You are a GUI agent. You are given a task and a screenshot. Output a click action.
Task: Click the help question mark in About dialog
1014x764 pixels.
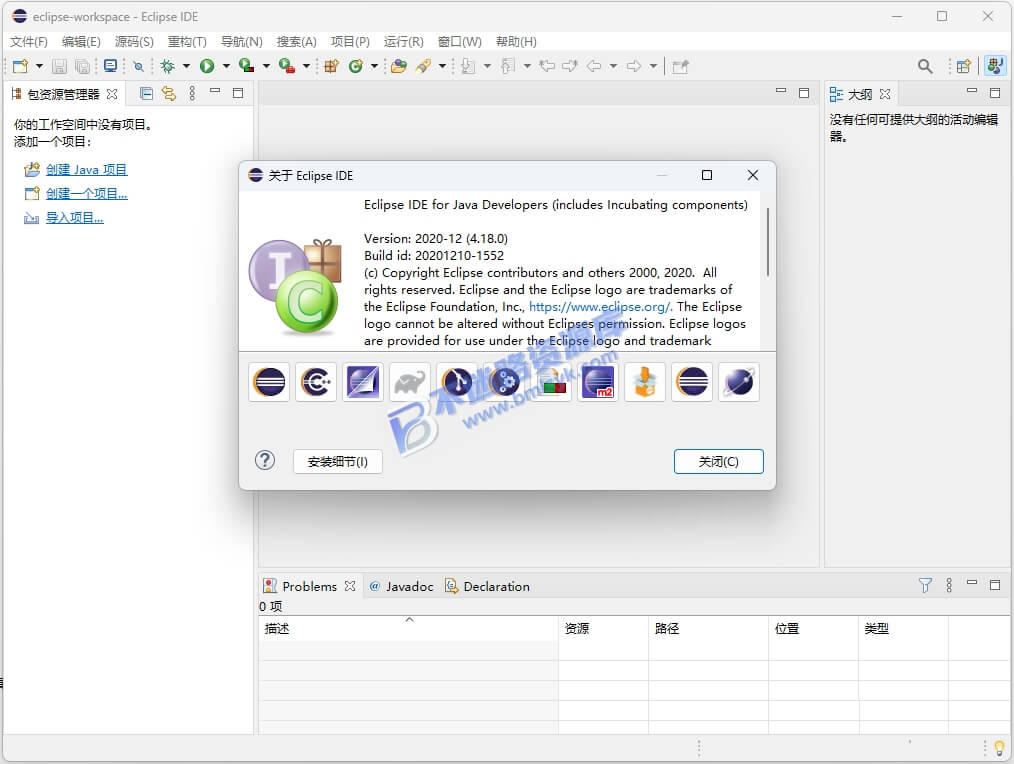[265, 461]
